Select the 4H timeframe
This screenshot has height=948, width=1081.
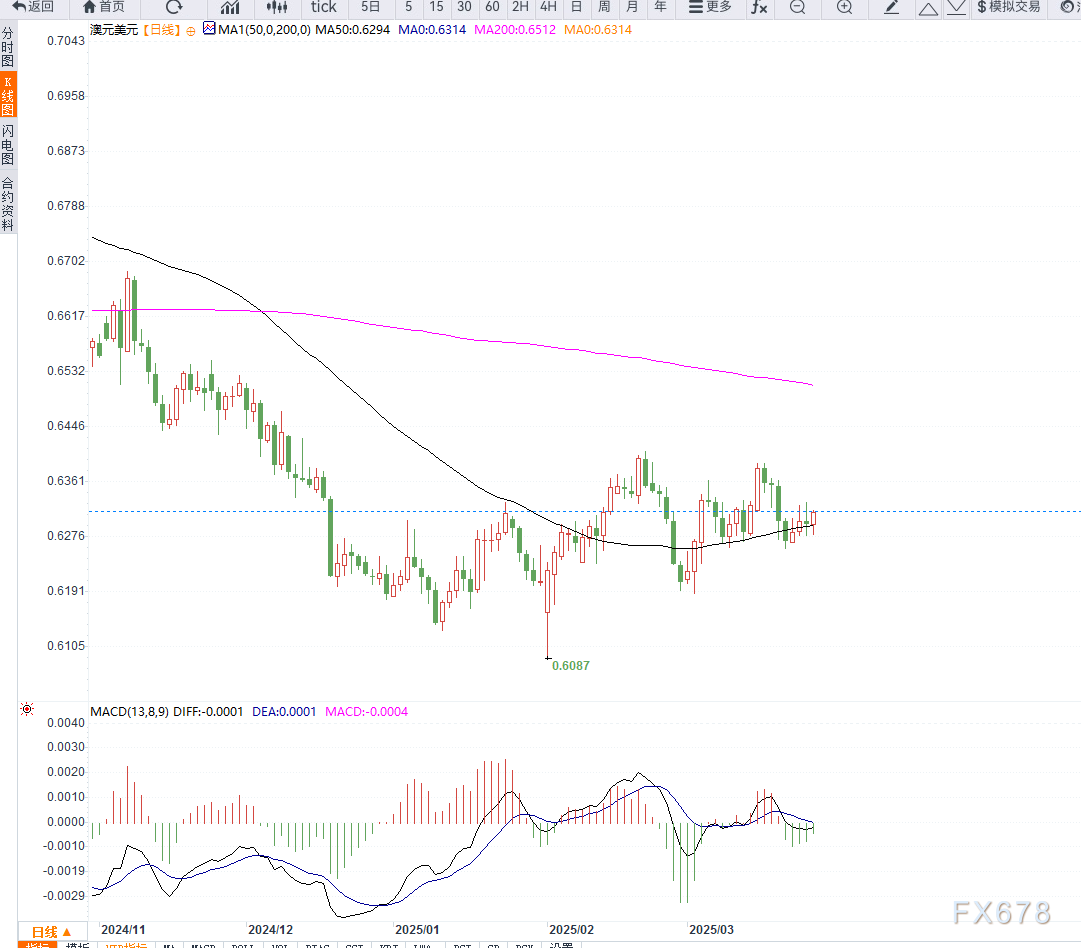548,7
